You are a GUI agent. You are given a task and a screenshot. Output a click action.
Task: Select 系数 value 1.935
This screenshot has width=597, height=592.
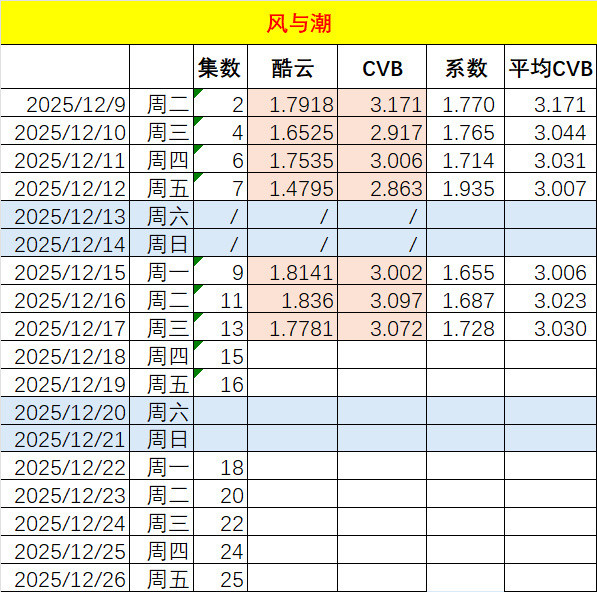pyautogui.click(x=466, y=187)
